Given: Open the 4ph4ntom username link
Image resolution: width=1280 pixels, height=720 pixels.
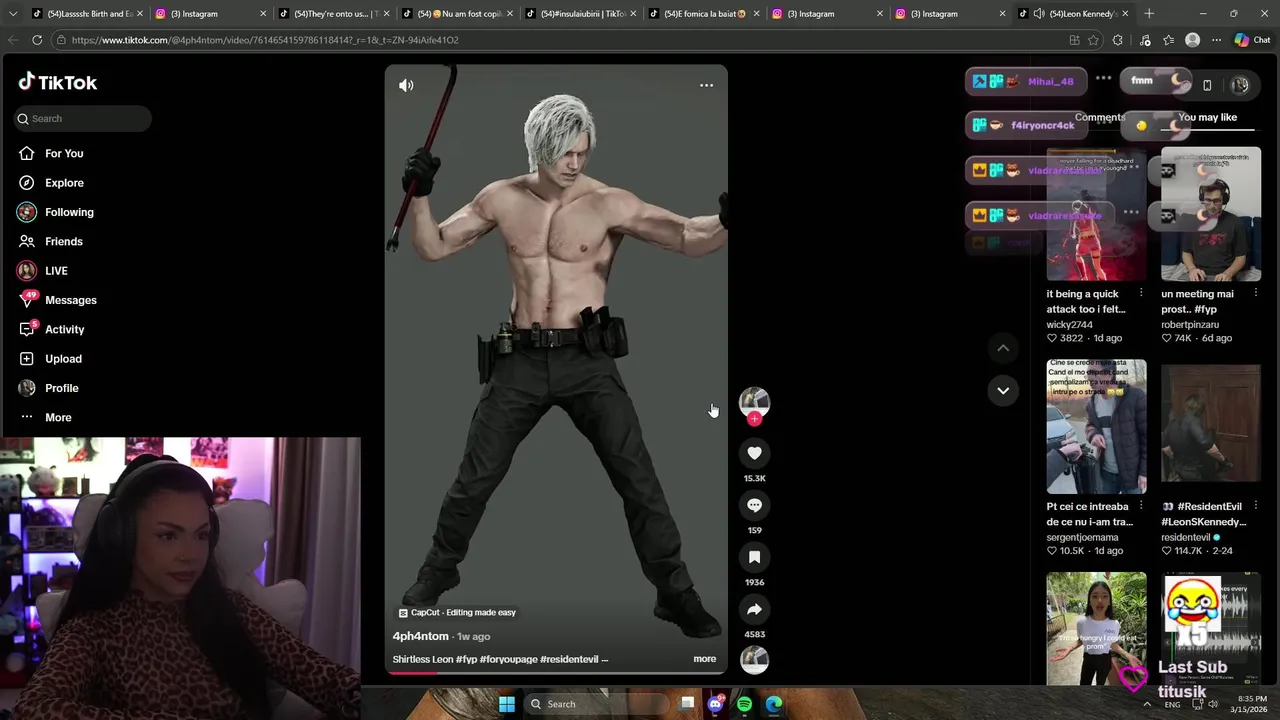Looking at the screenshot, I should click(420, 636).
